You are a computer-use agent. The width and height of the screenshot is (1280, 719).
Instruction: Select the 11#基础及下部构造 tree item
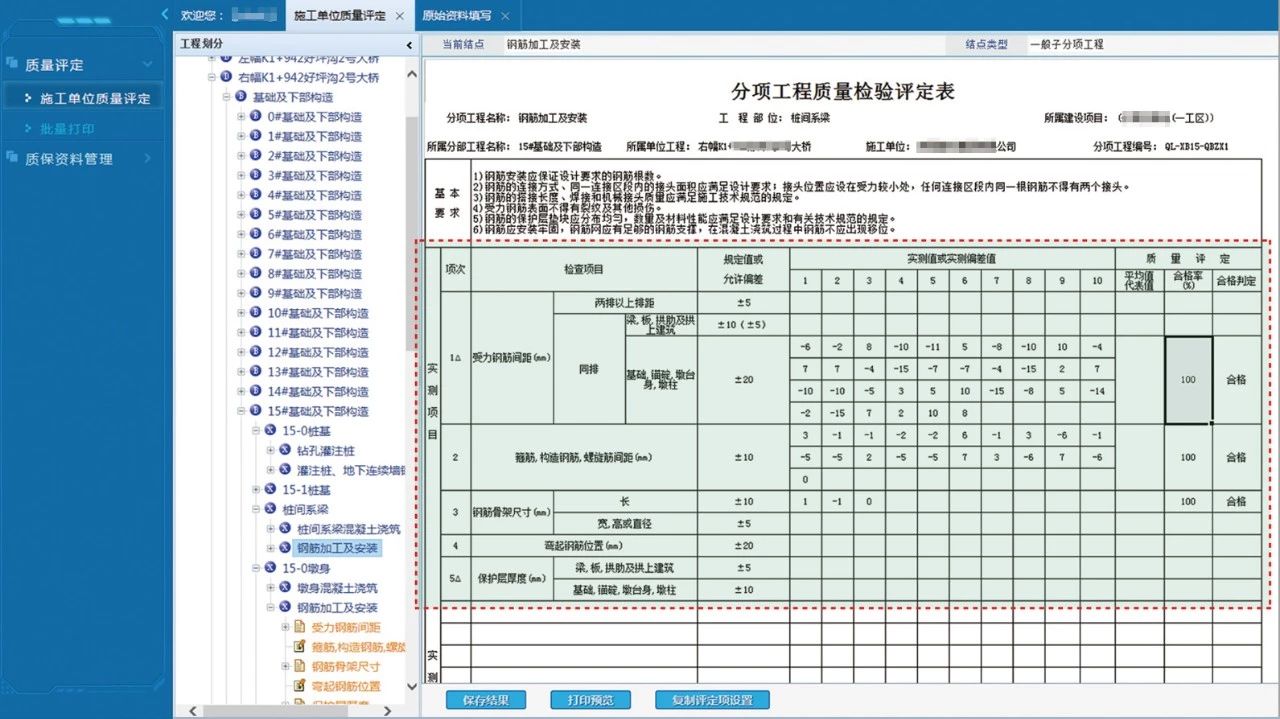point(318,332)
